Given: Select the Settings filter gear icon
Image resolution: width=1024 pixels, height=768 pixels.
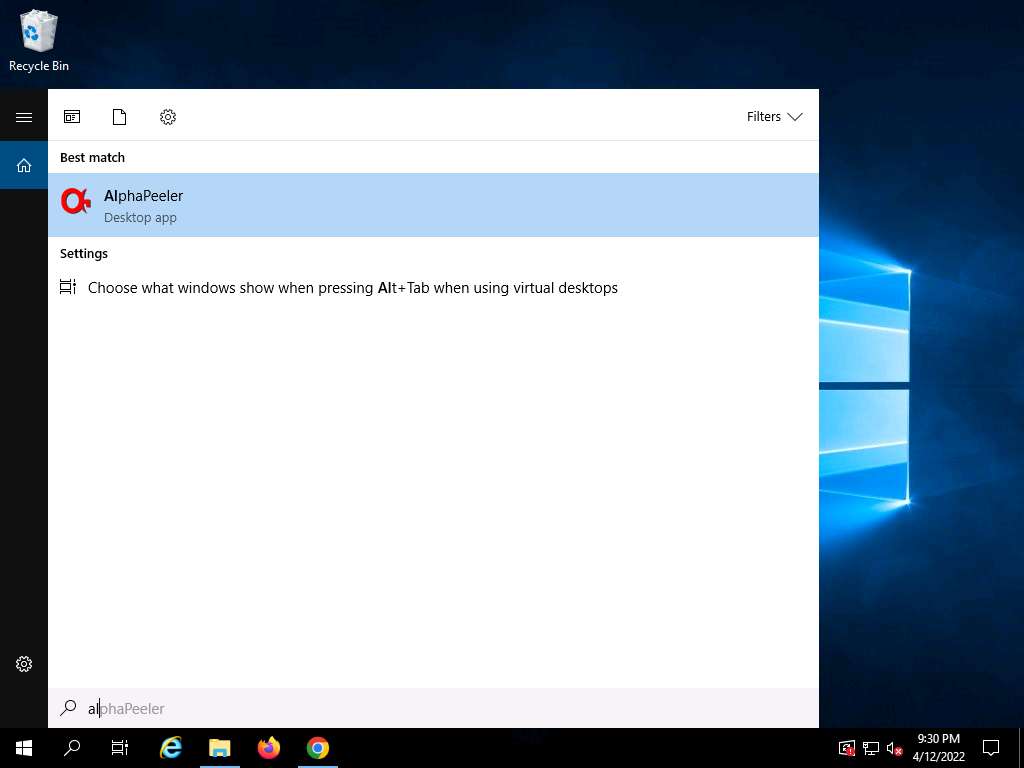Looking at the screenshot, I should [168, 117].
